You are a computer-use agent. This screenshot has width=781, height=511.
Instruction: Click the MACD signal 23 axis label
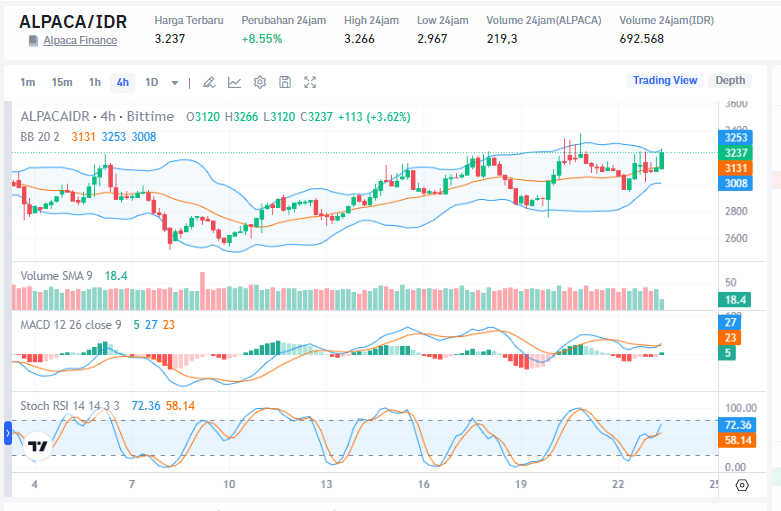click(730, 338)
